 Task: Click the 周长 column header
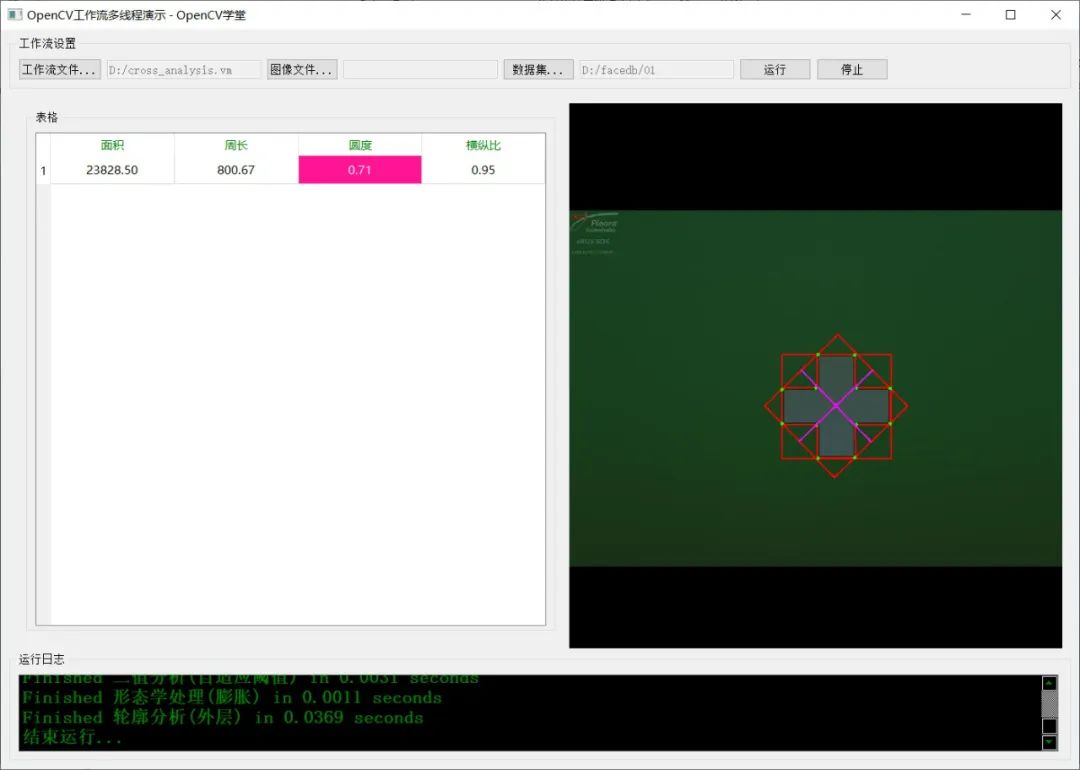tap(236, 145)
